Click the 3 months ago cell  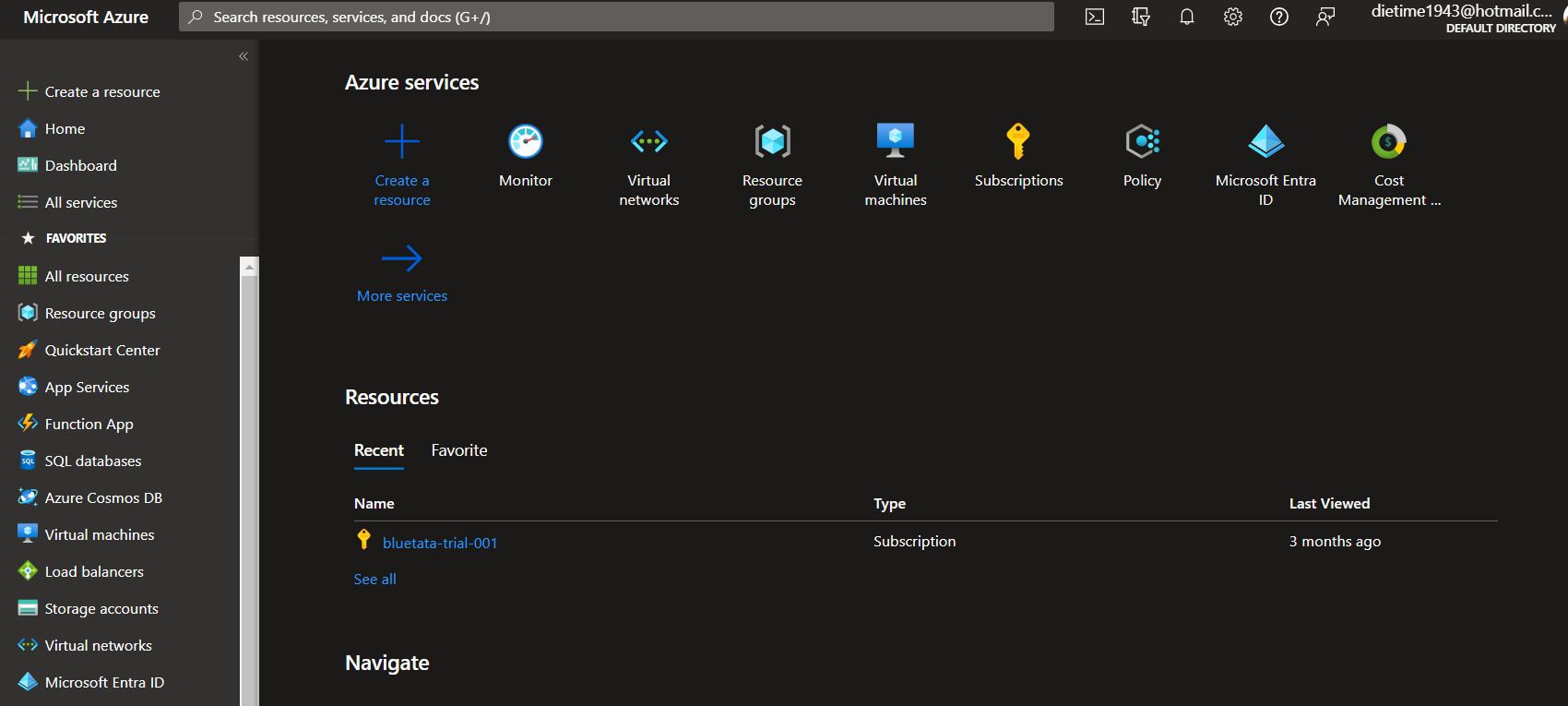point(1335,541)
